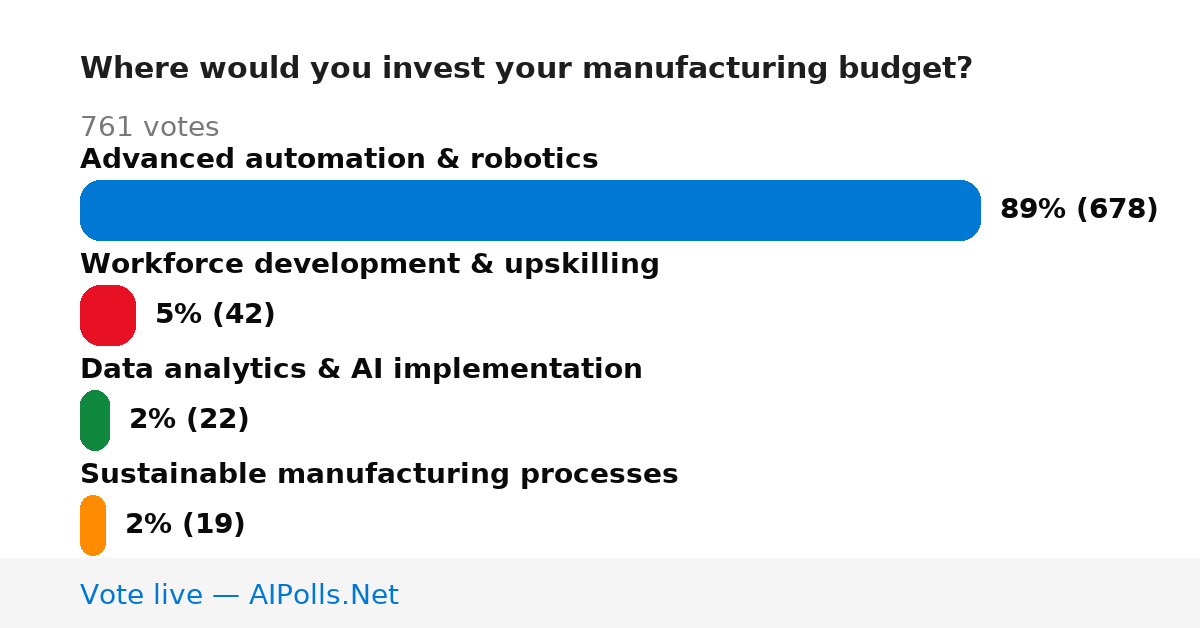The height and width of the screenshot is (628, 1200).
Task: Select Workforce development & upskilling option
Action: pyautogui.click(x=370, y=264)
